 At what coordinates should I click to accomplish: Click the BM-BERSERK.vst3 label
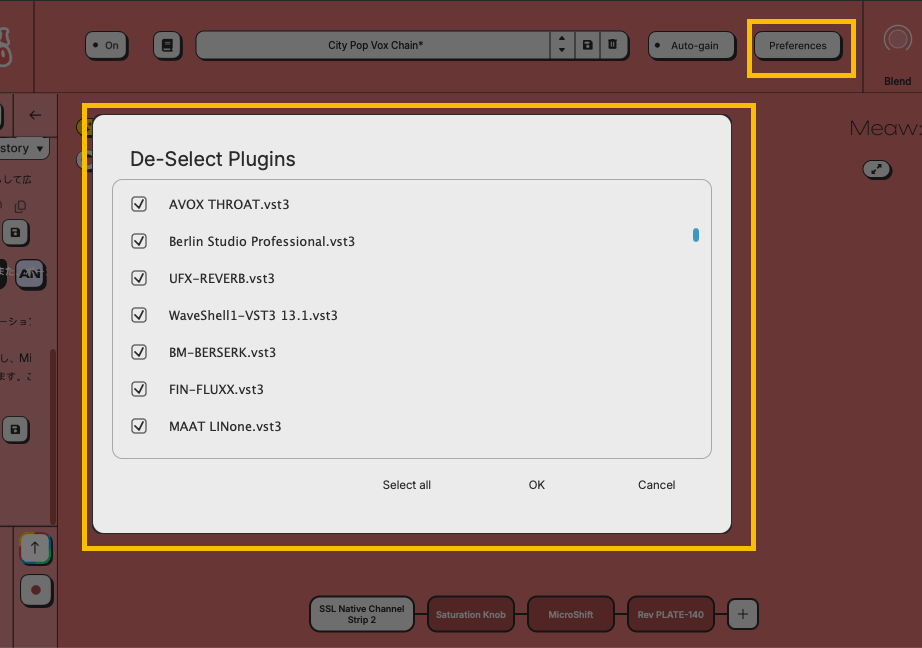pos(222,353)
